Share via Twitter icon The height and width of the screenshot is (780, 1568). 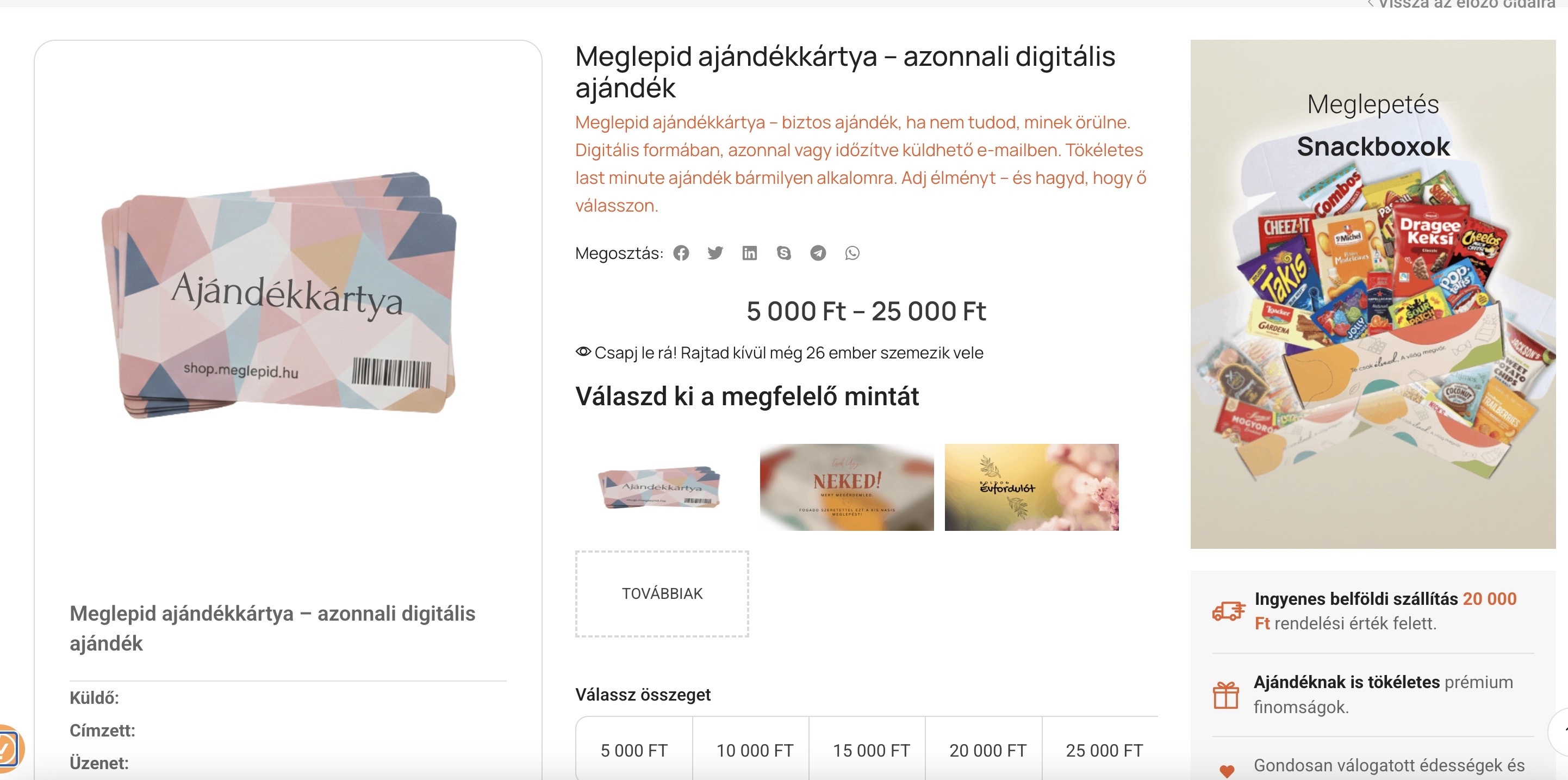point(715,253)
